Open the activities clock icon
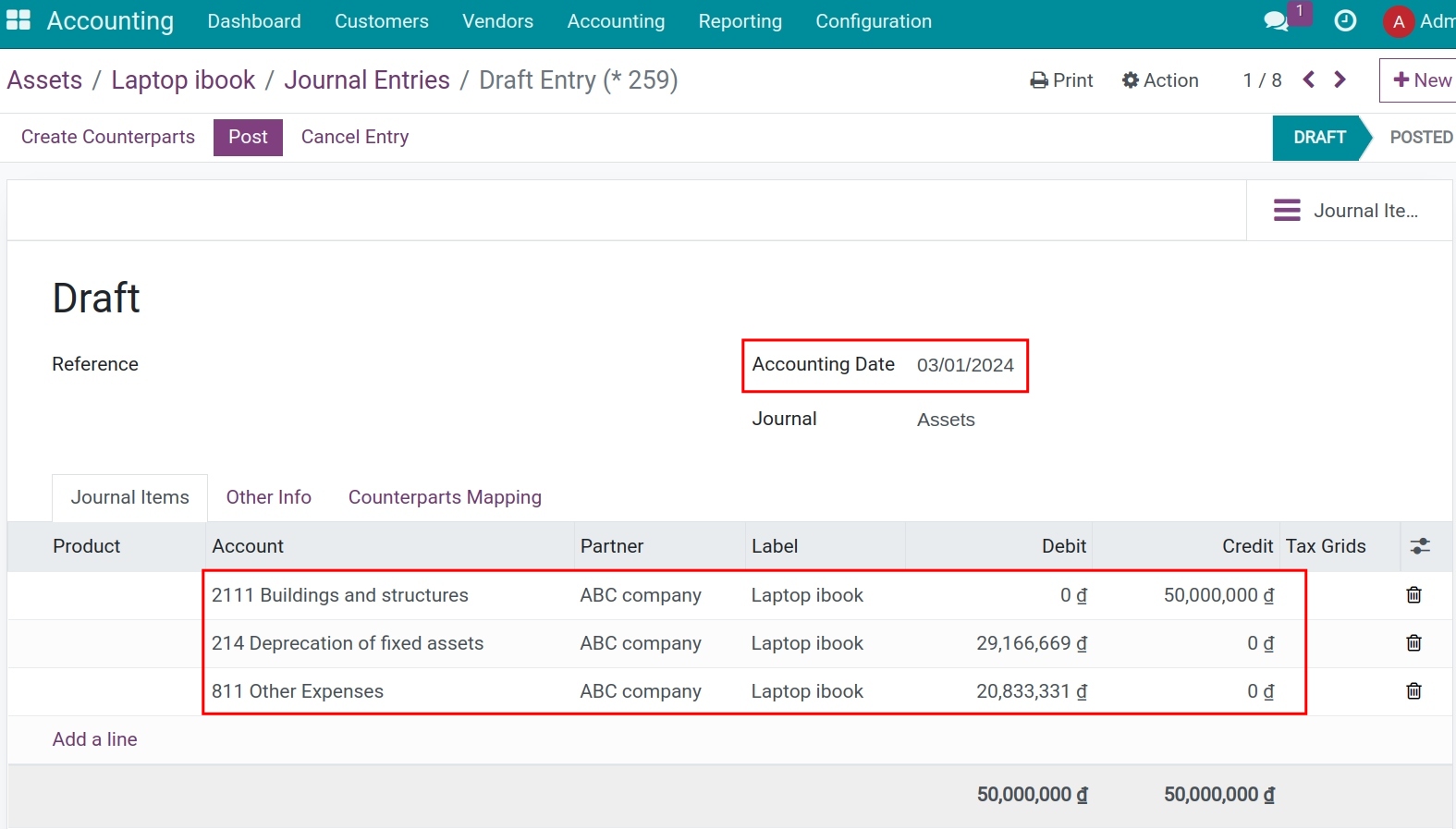This screenshot has height=829, width=1456. 1345,21
